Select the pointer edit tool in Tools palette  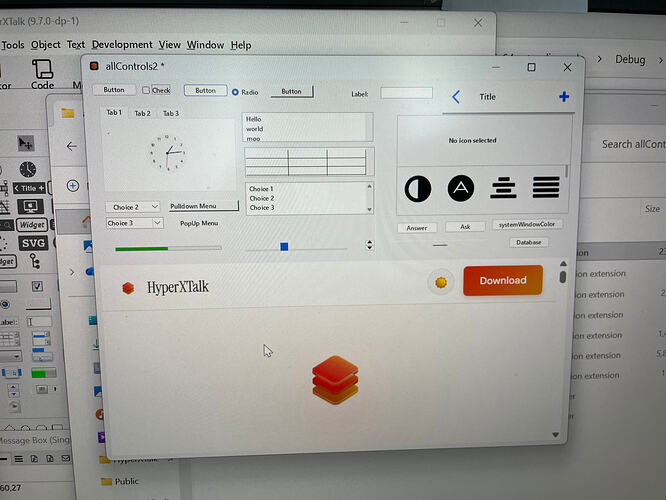pyautogui.click(x=25, y=144)
